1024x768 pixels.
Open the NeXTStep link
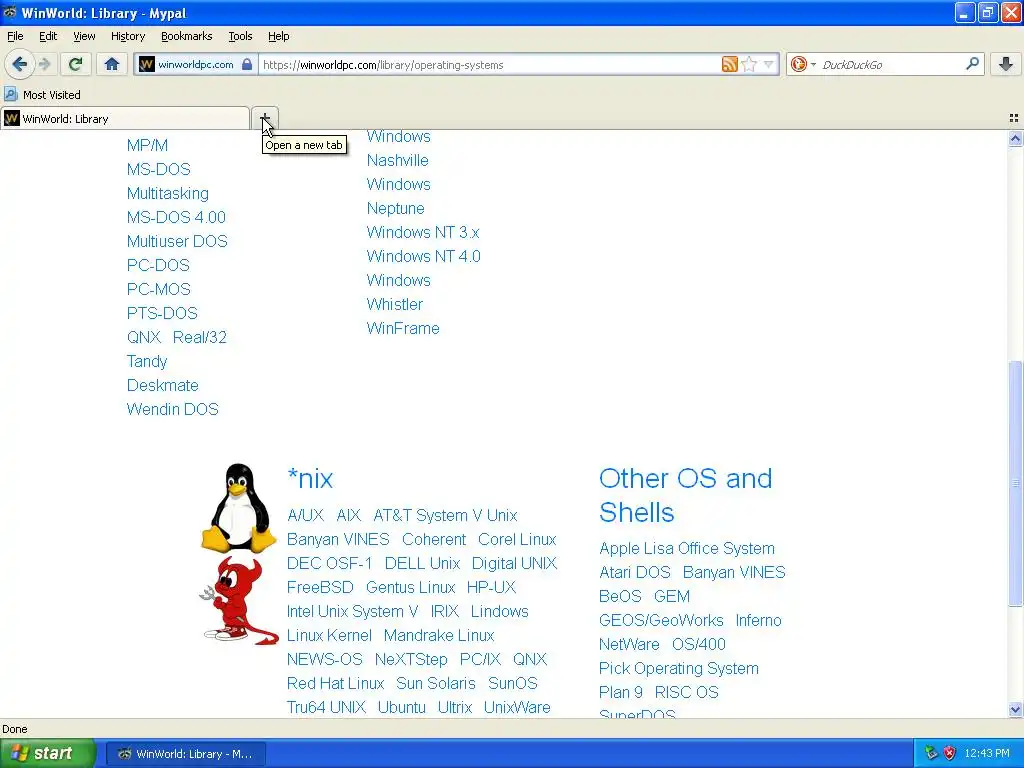click(x=411, y=660)
